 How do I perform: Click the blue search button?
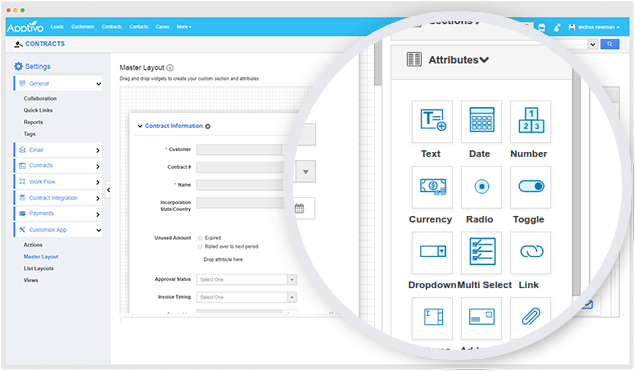[609, 44]
